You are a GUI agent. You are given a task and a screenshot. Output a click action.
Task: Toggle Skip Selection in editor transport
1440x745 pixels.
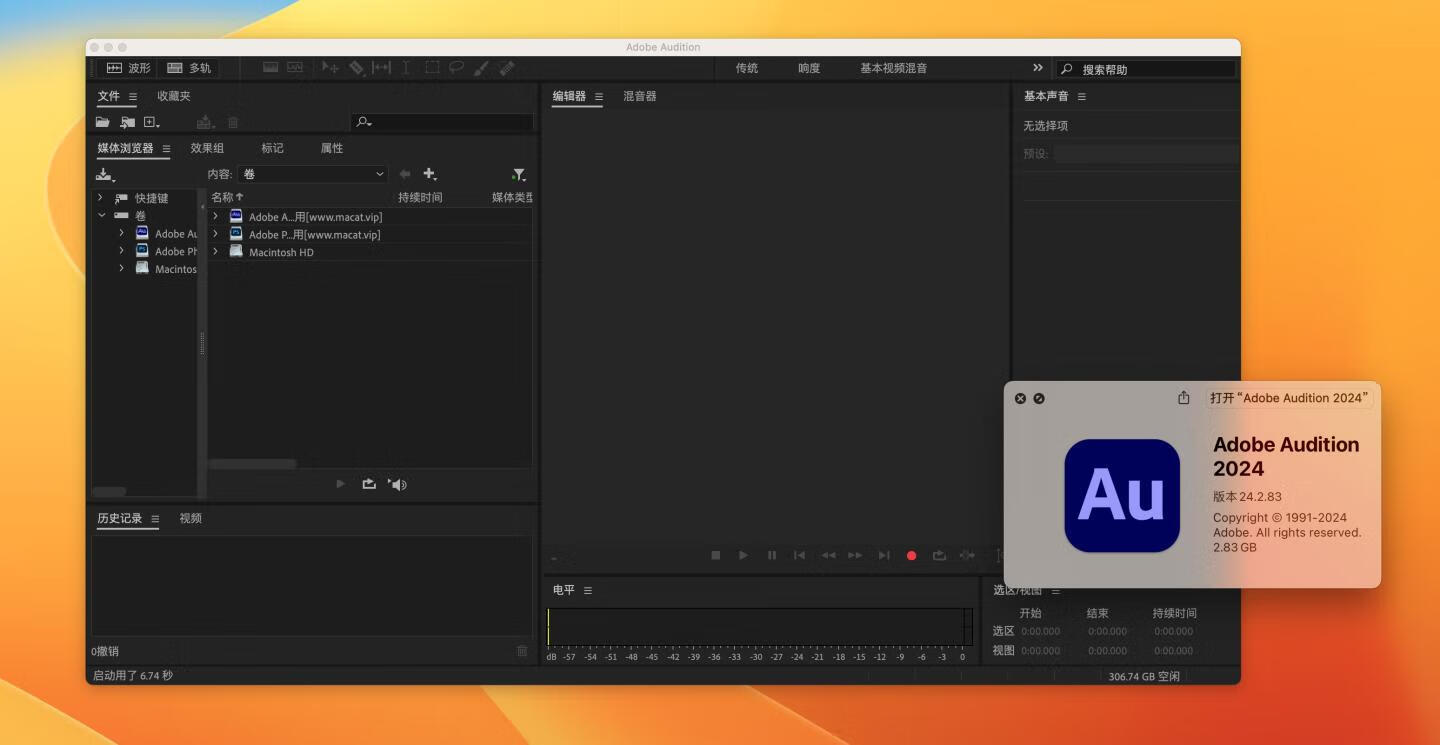click(x=967, y=555)
